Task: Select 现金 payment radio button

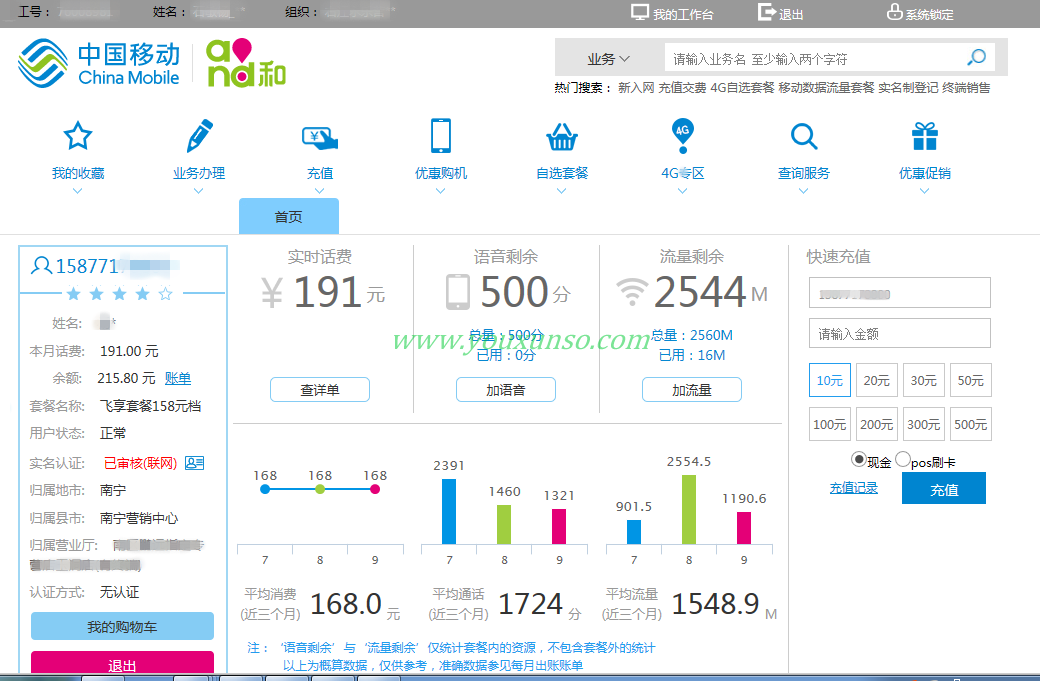Action: click(x=858, y=459)
